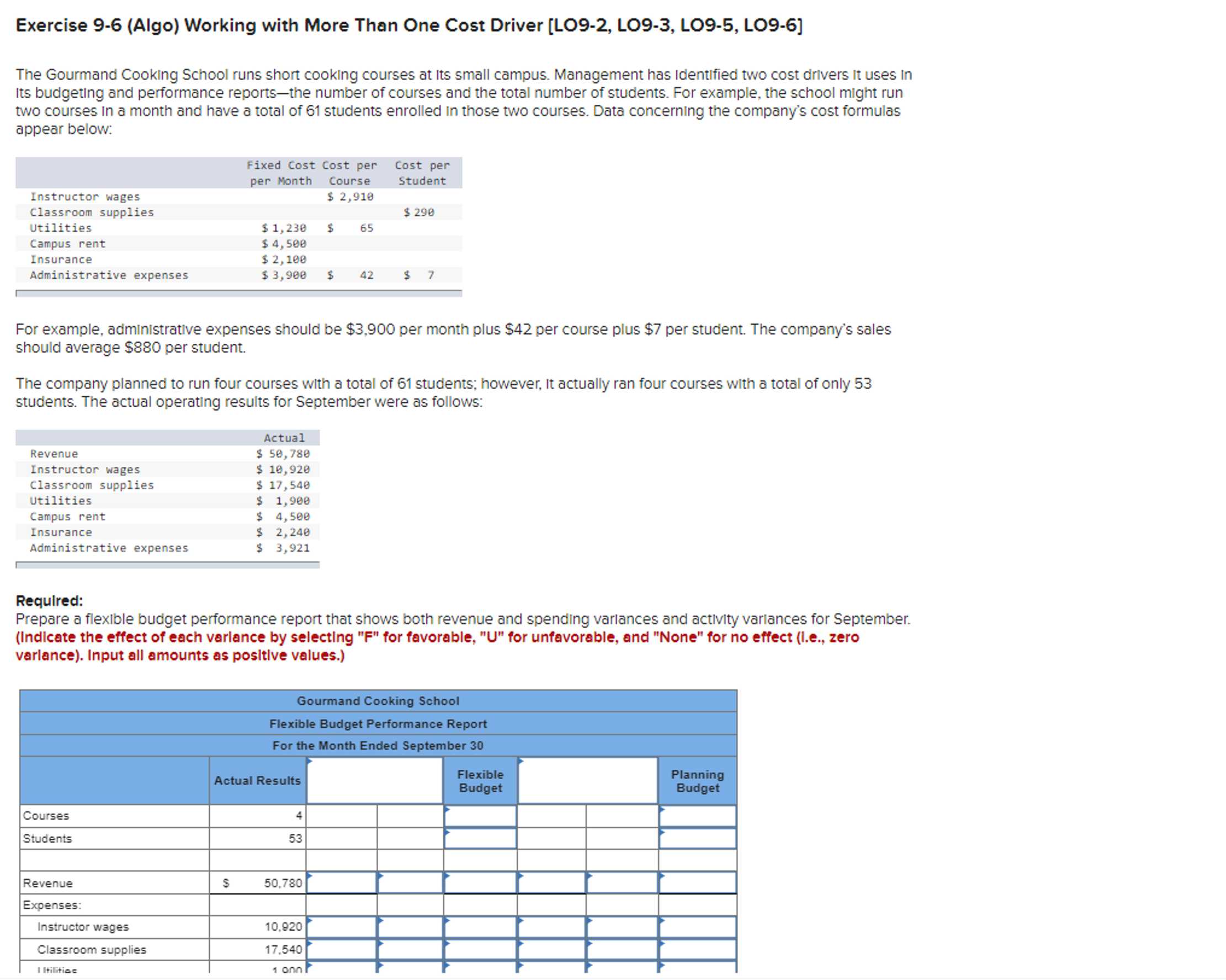Click Students row Planning Budget input
Viewport: 1226px width, 980px height.
(x=697, y=838)
